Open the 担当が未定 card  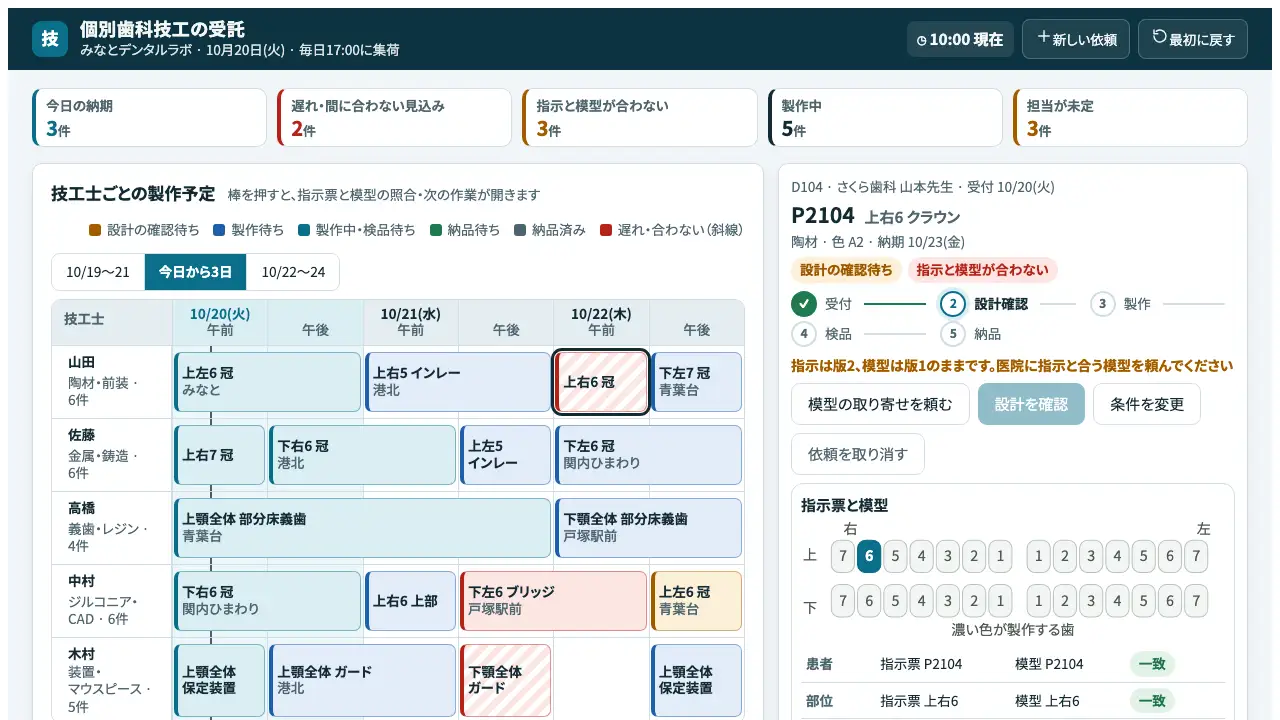(x=1130, y=118)
